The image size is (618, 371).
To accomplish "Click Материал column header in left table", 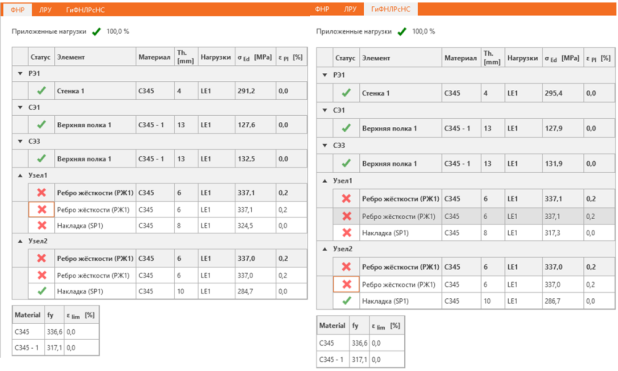I will click(x=154, y=57).
